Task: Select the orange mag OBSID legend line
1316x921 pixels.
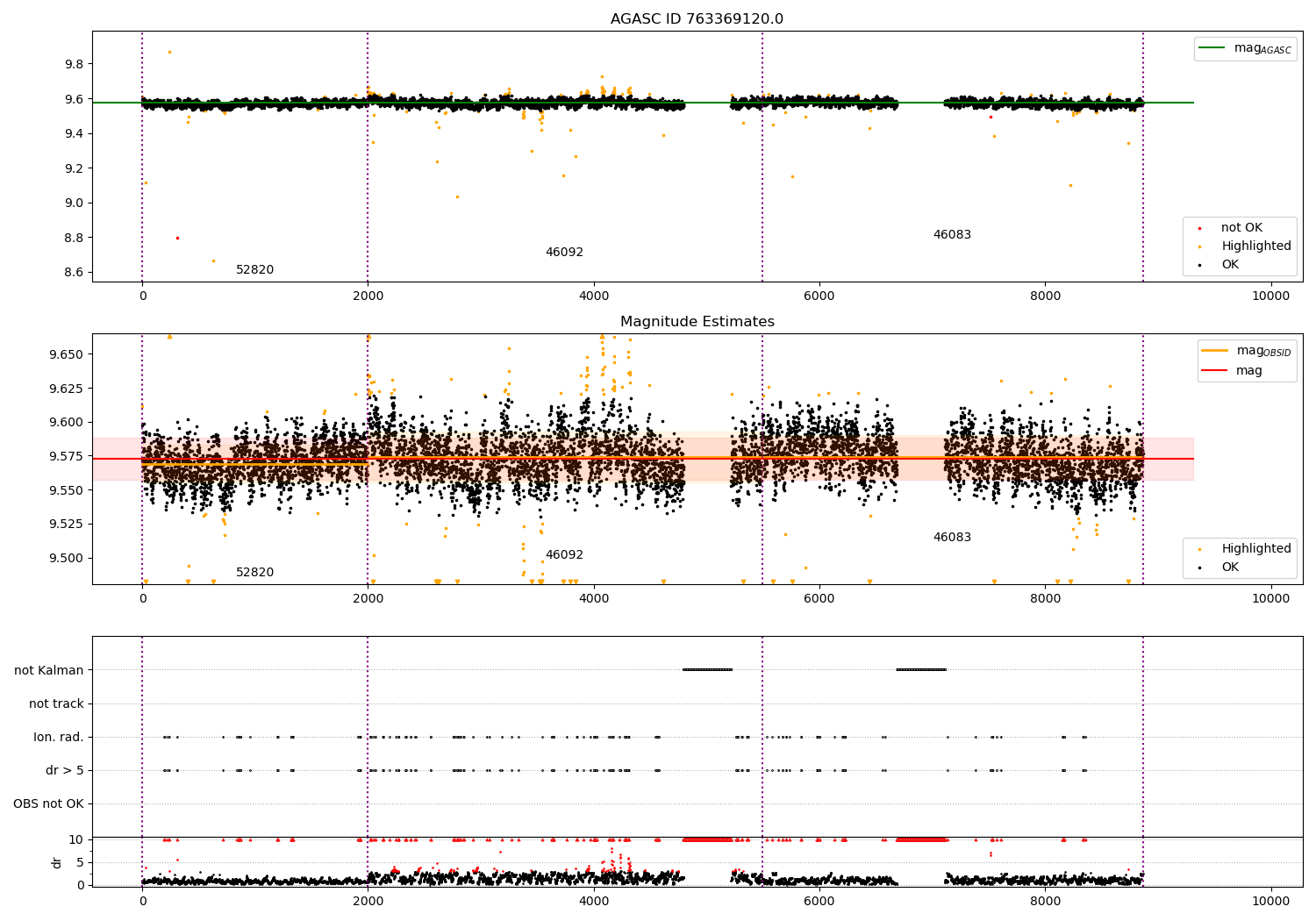Action: point(1215,351)
